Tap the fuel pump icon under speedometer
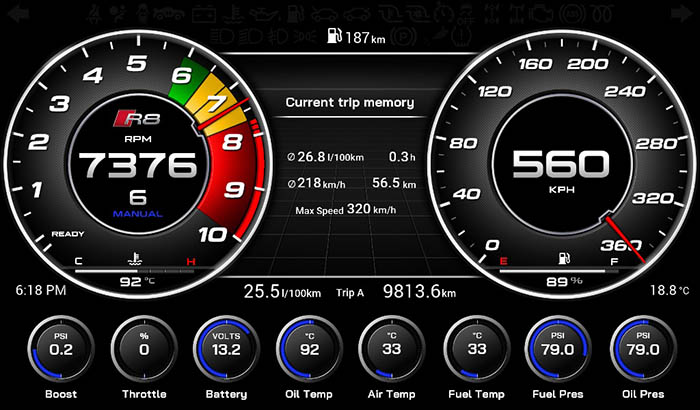The height and width of the screenshot is (410, 700). (564, 258)
